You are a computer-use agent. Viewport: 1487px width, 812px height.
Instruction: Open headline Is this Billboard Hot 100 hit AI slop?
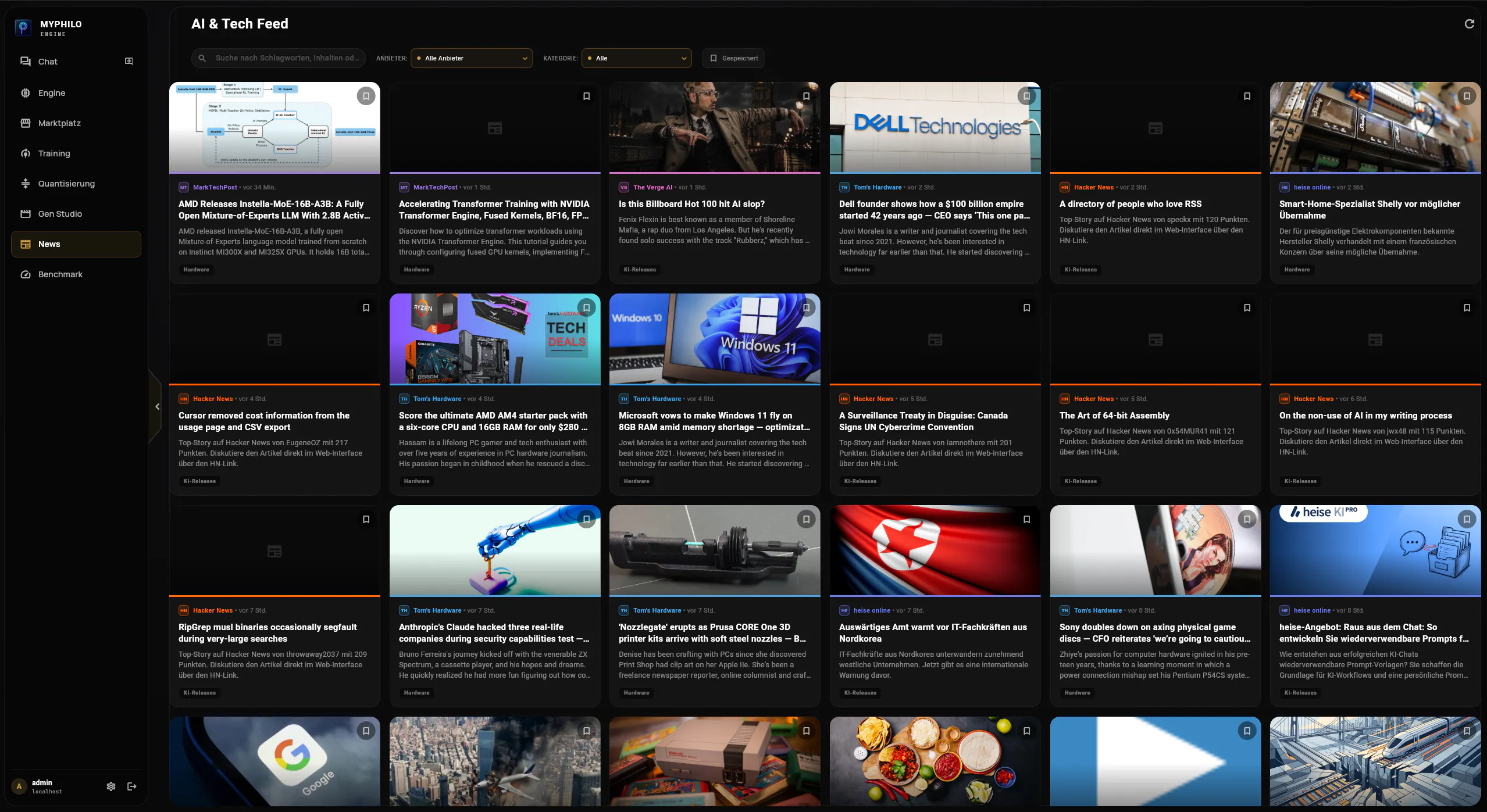point(691,204)
